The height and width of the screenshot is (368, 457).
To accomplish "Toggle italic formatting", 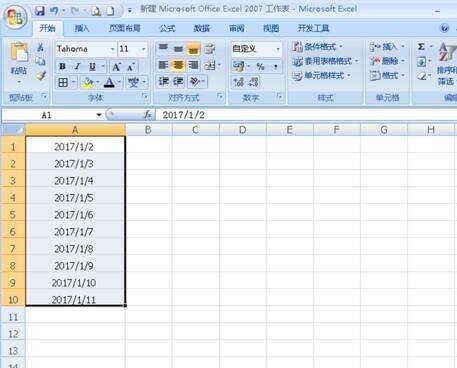I will pyautogui.click(x=77, y=67).
